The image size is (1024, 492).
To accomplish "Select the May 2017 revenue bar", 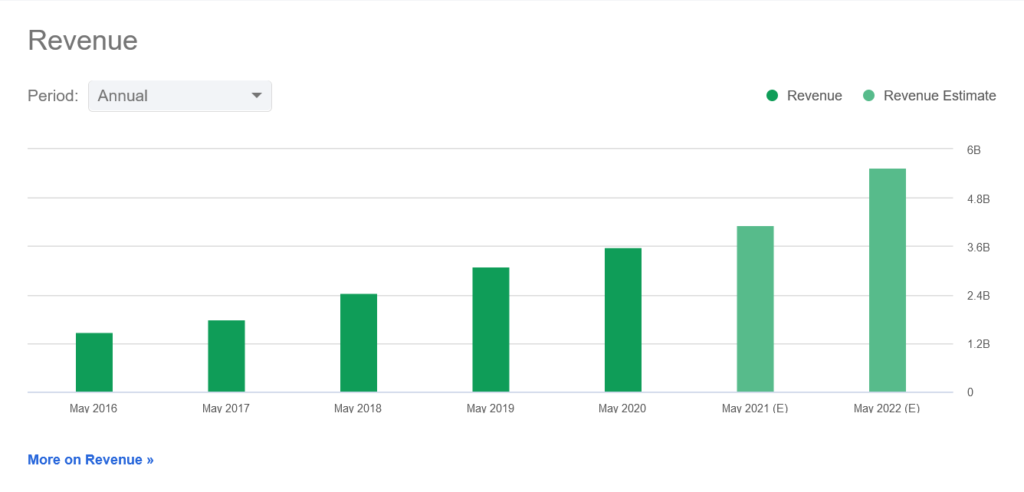I will (x=226, y=356).
